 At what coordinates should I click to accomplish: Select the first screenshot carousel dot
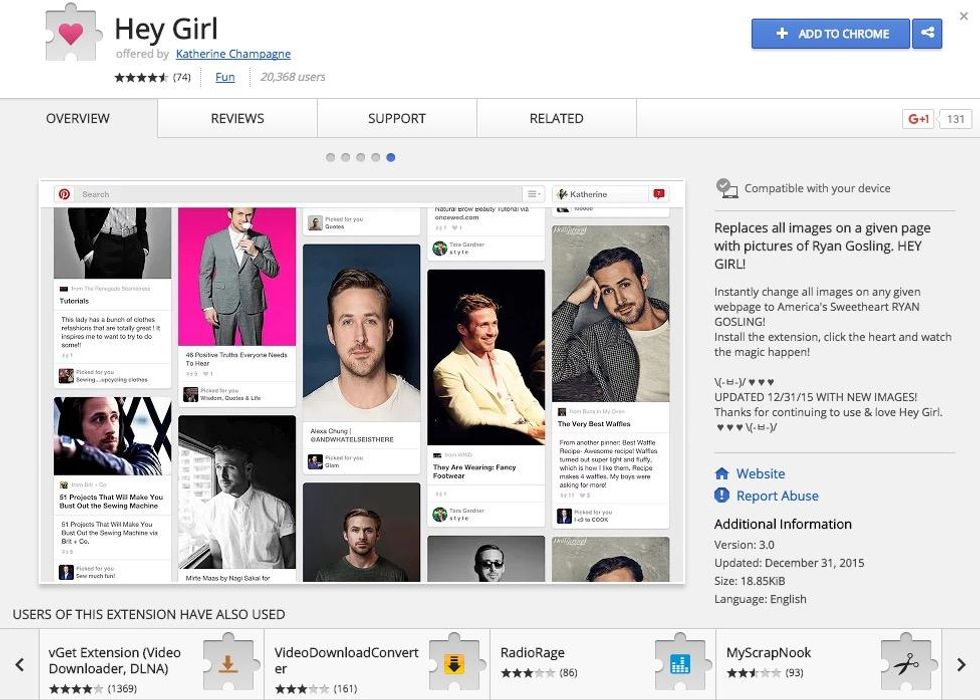click(x=331, y=158)
